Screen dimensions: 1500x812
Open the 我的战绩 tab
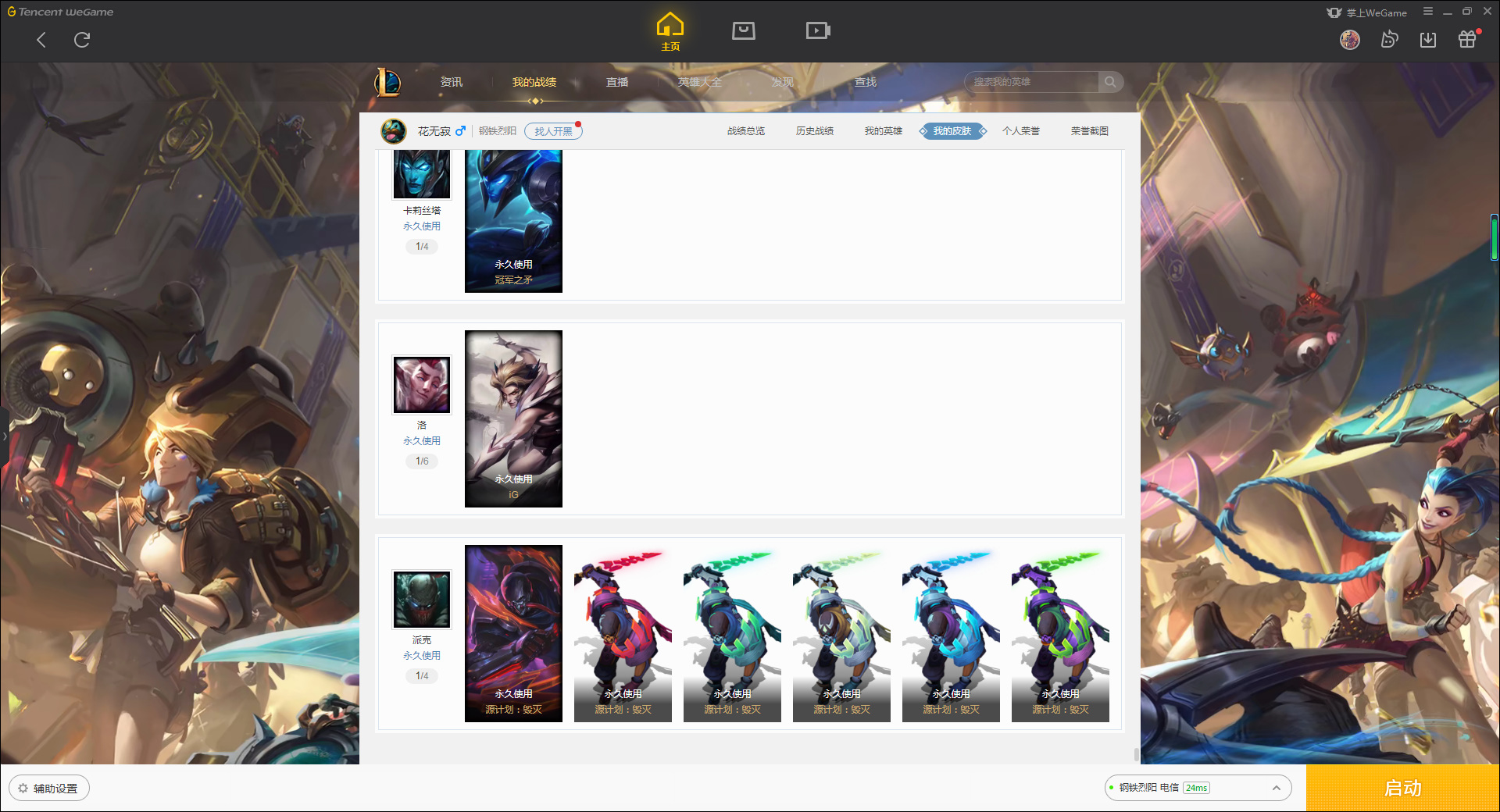(x=534, y=82)
